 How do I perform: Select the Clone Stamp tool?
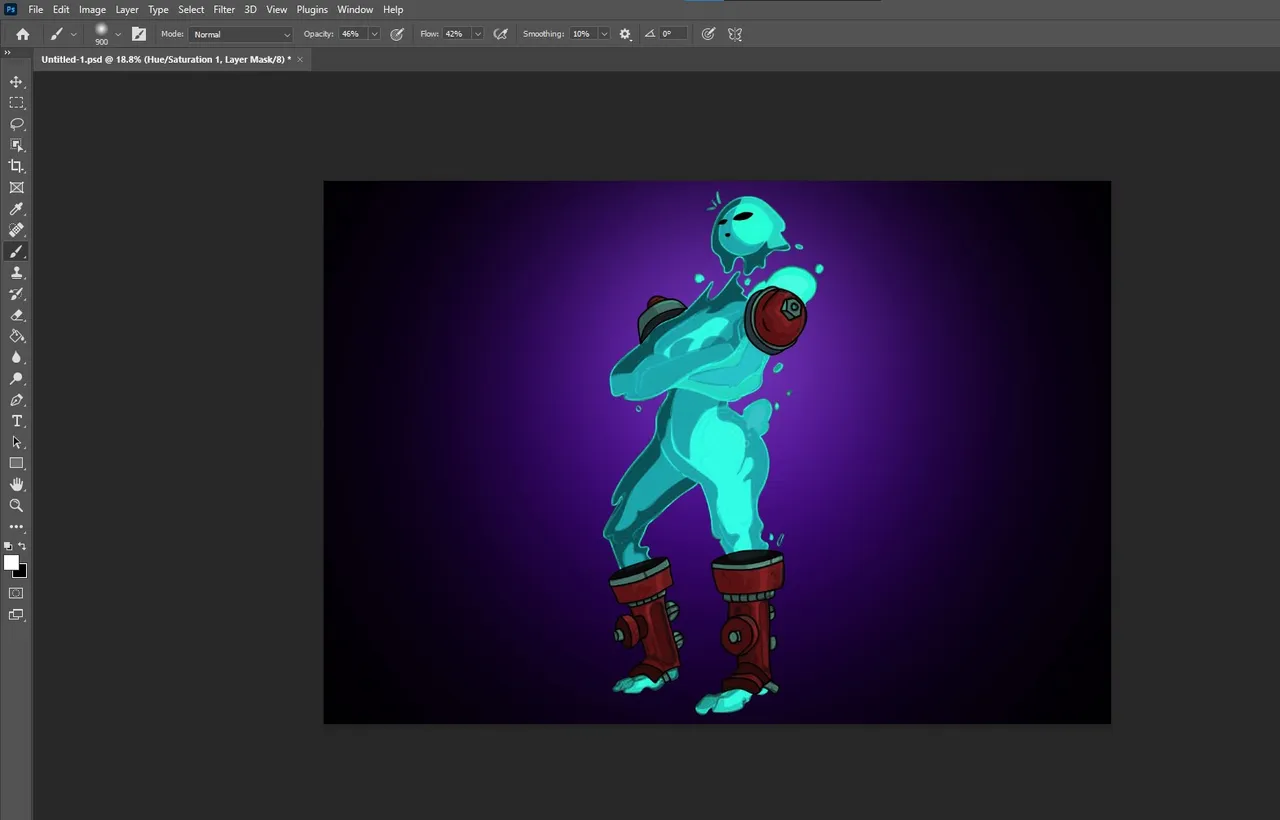click(x=16, y=273)
